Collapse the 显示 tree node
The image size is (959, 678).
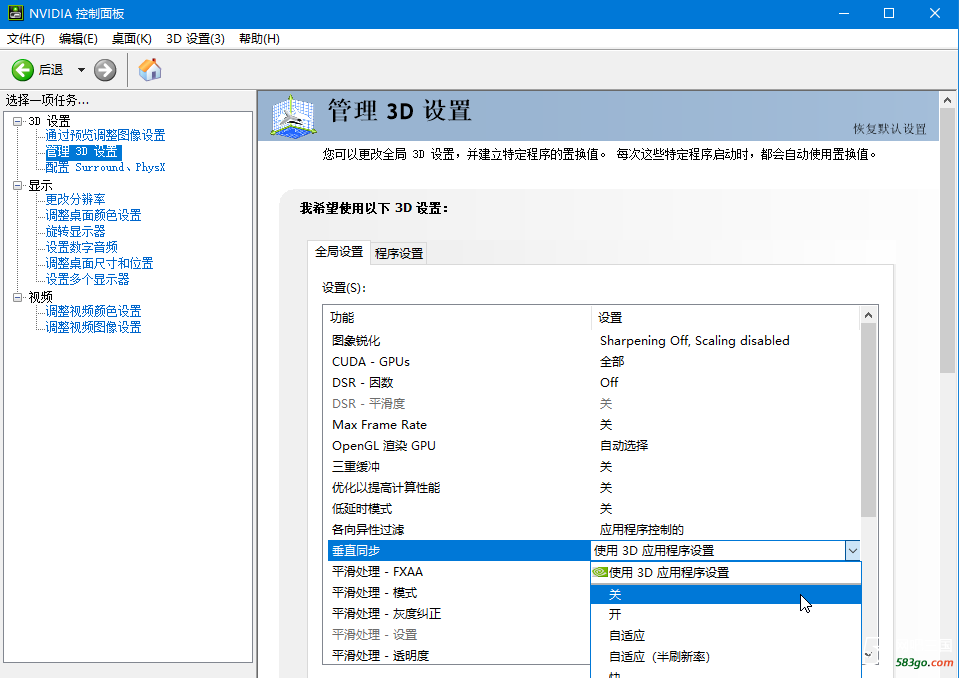[x=17, y=185]
